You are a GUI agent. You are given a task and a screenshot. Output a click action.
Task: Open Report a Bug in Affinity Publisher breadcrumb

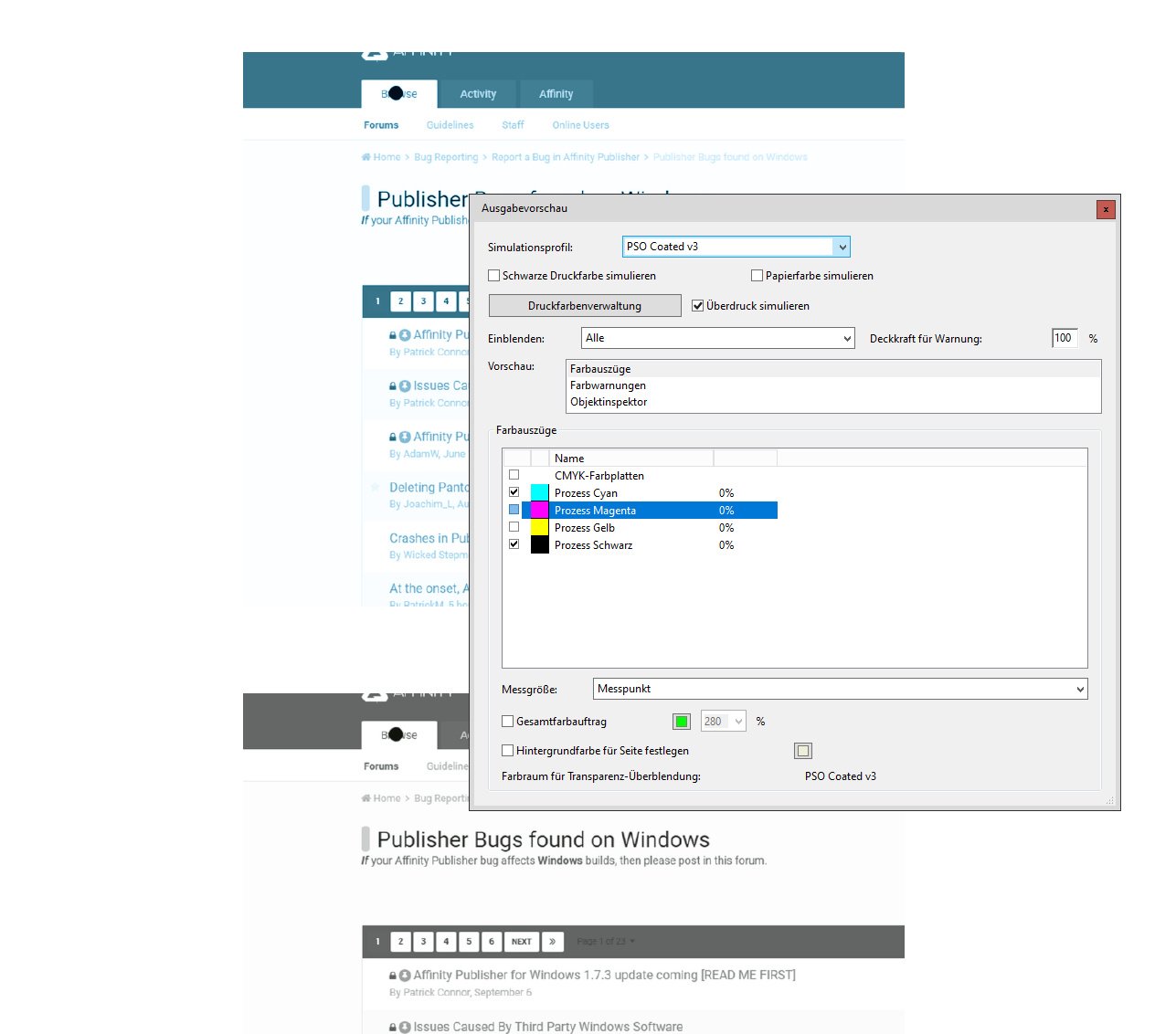[566, 157]
